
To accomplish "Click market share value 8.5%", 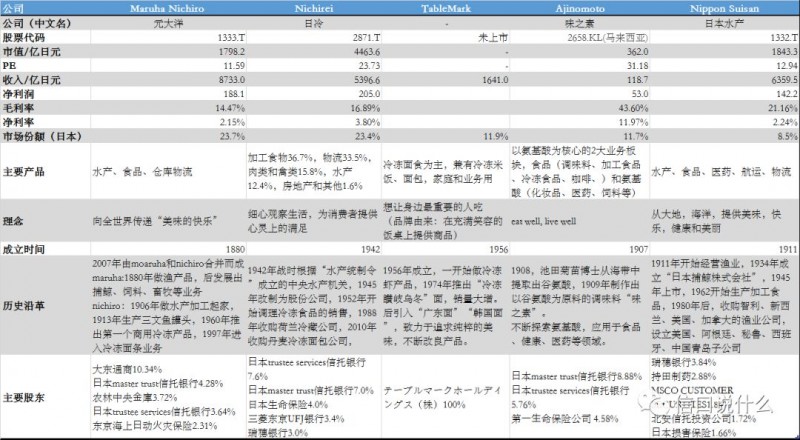I will coord(787,137).
